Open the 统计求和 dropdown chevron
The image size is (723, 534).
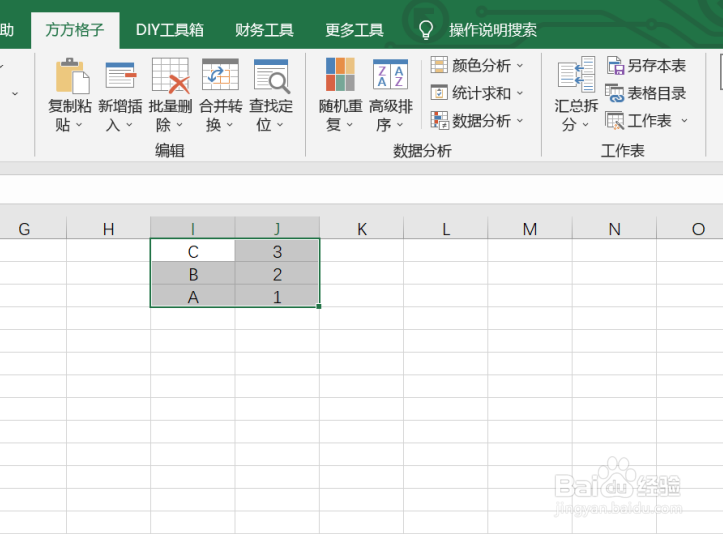coord(520,93)
